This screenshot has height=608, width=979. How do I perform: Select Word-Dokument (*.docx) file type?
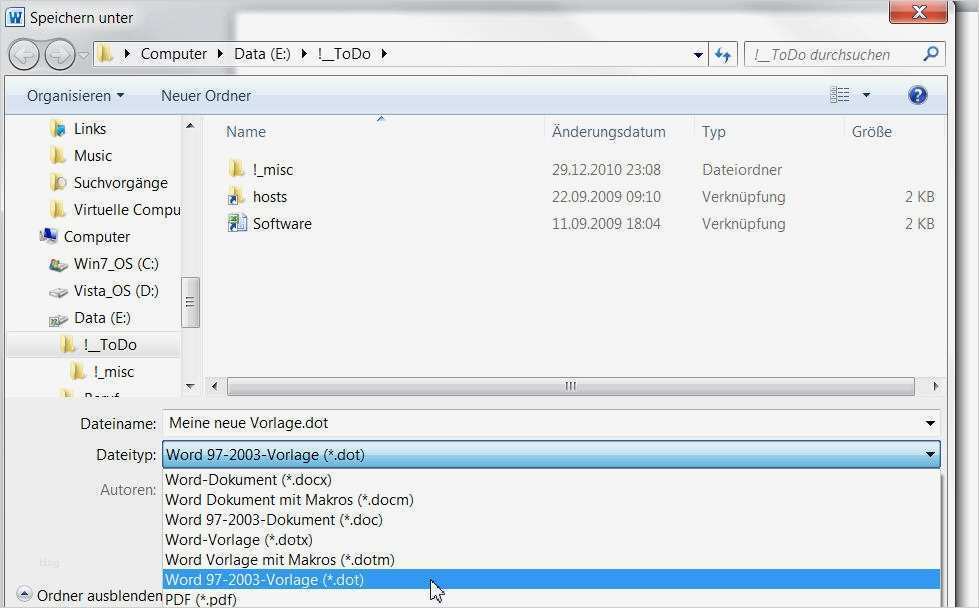pos(248,479)
